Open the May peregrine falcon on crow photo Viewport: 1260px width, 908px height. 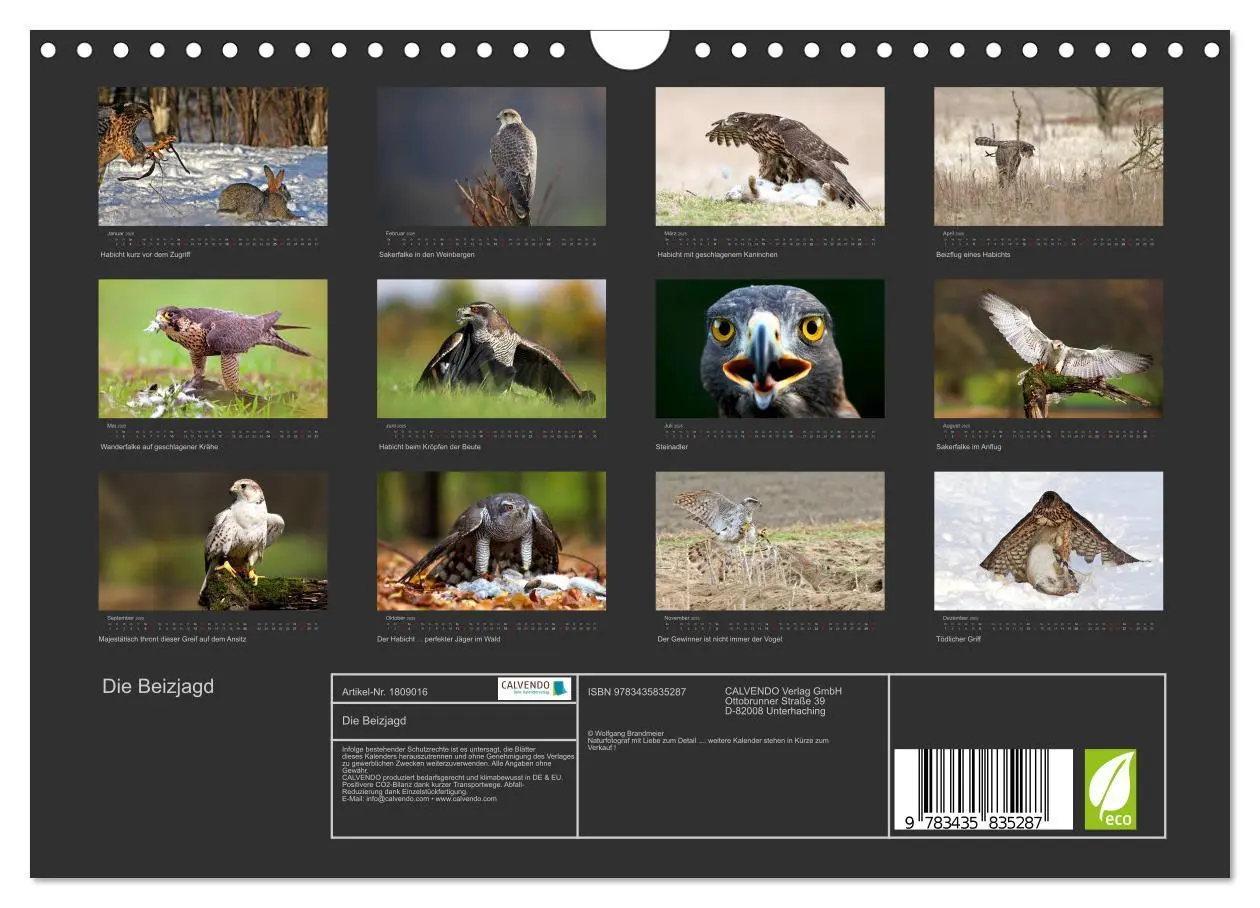(213, 348)
